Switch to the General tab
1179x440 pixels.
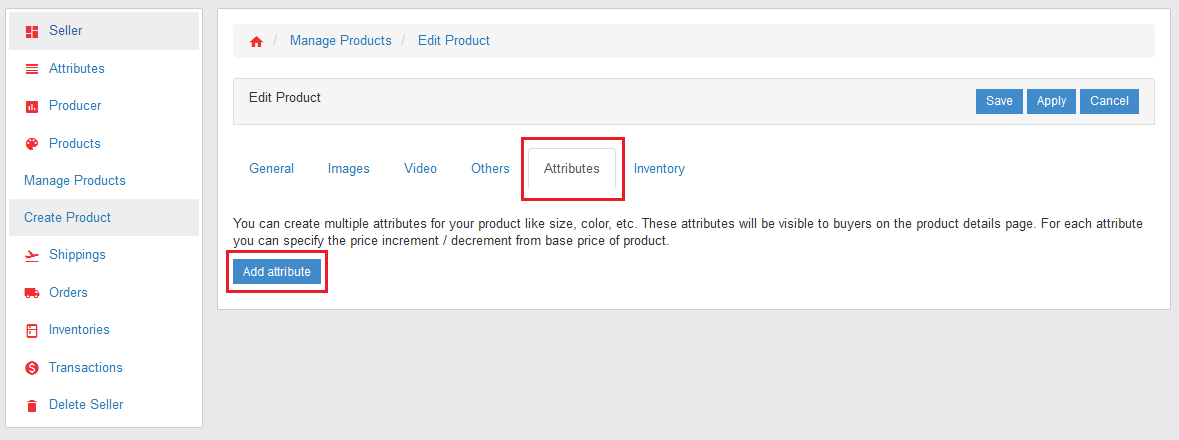271,169
